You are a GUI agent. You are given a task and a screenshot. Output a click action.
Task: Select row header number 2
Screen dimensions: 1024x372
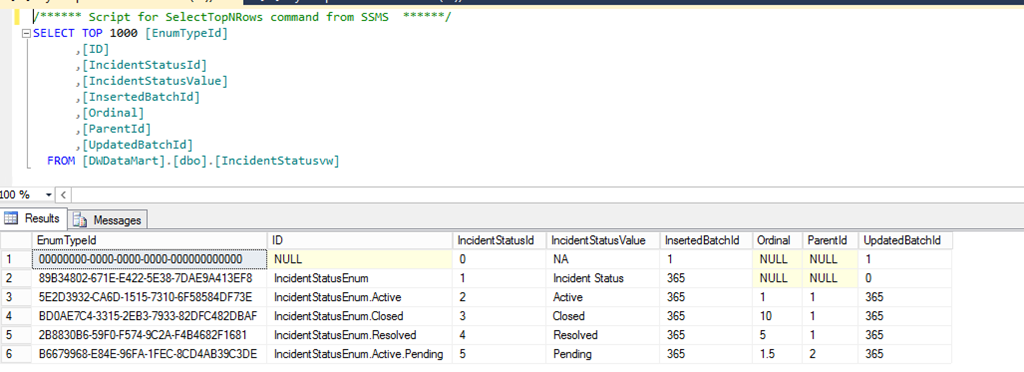(16, 278)
